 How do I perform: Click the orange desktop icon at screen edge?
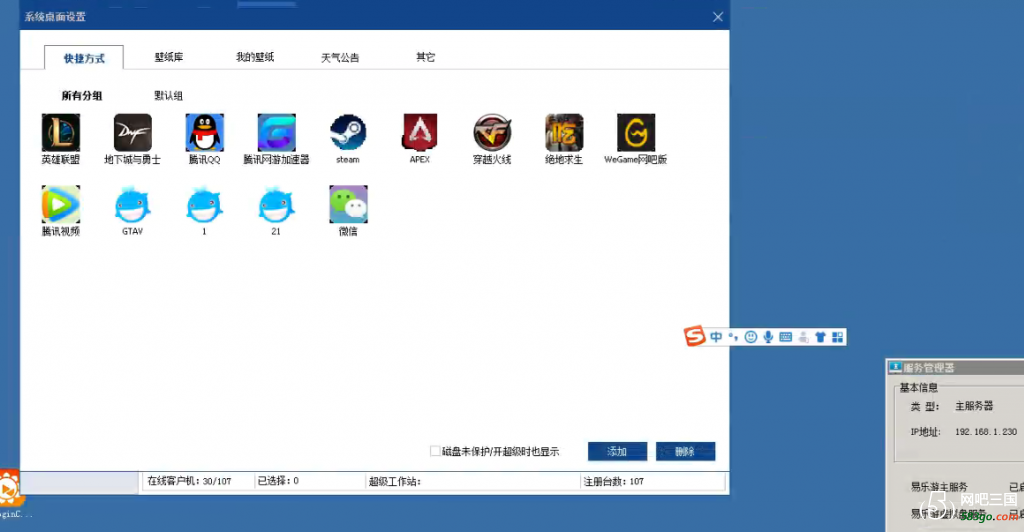[10, 488]
